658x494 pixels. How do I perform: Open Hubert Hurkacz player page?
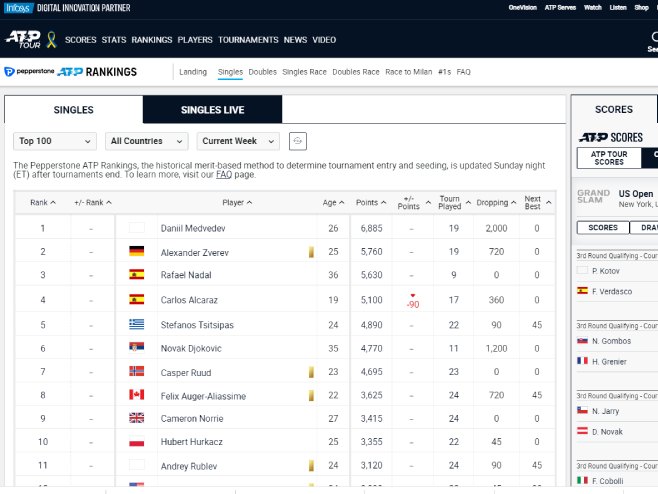(x=191, y=442)
